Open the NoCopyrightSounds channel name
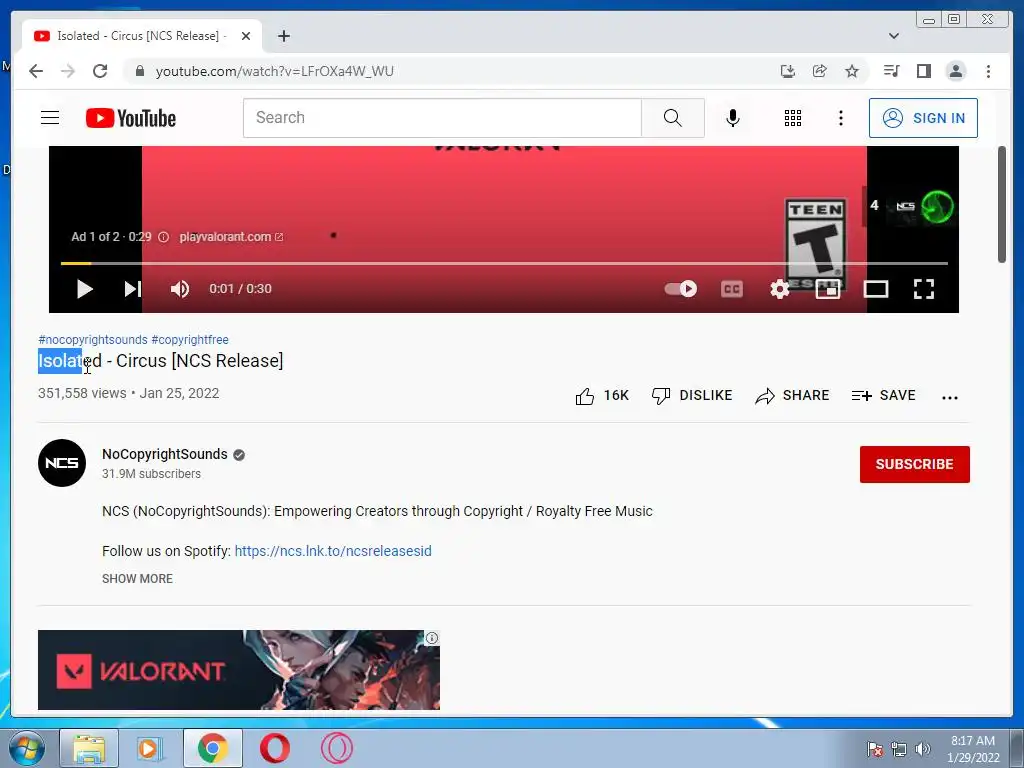 [x=165, y=454]
